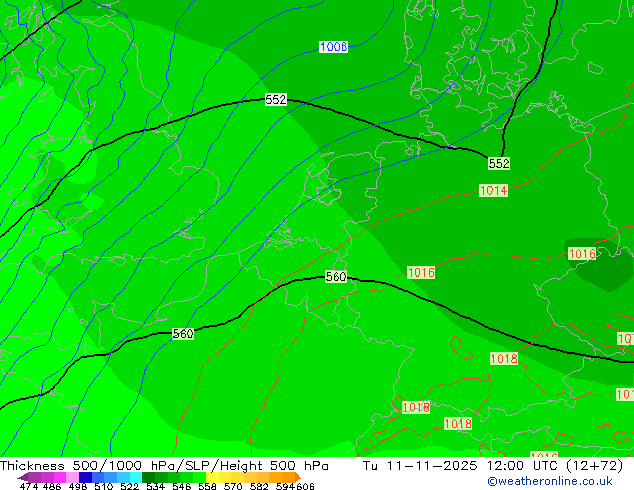The image size is (634, 490).
Task: Click the lowest 1018 pressure label
Action: pos(458,424)
